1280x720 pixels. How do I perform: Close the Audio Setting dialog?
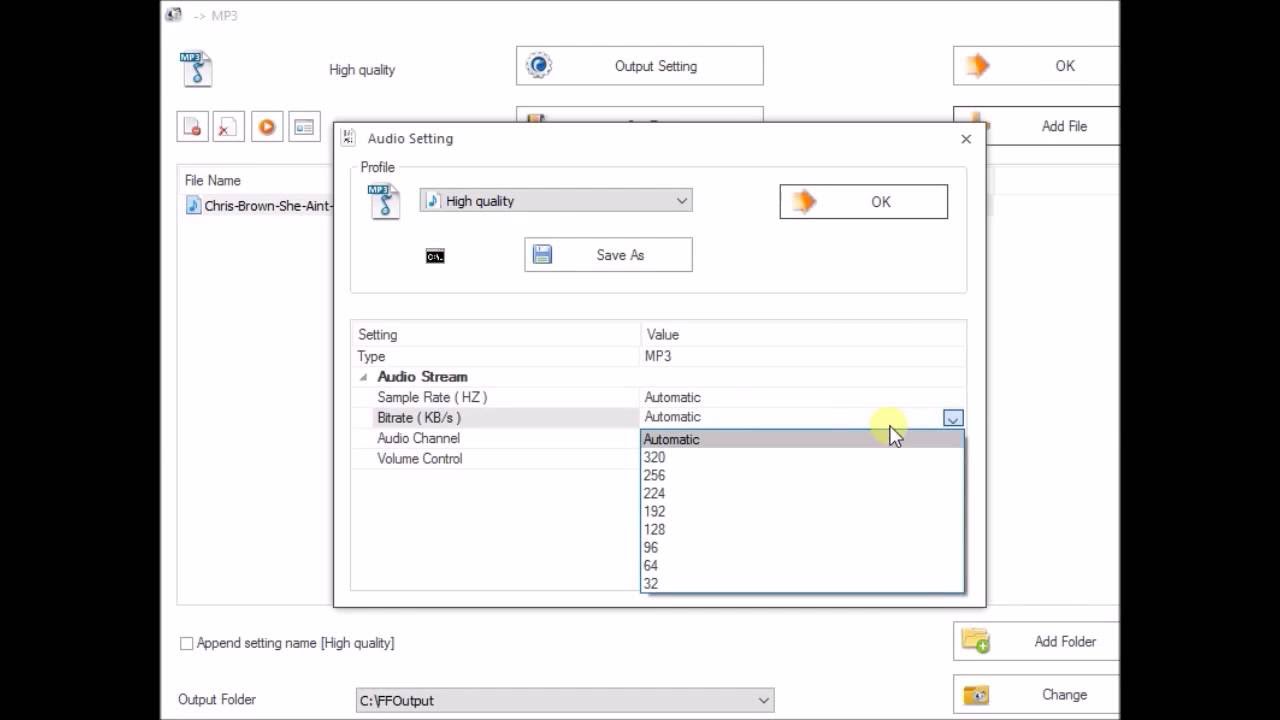pos(966,139)
